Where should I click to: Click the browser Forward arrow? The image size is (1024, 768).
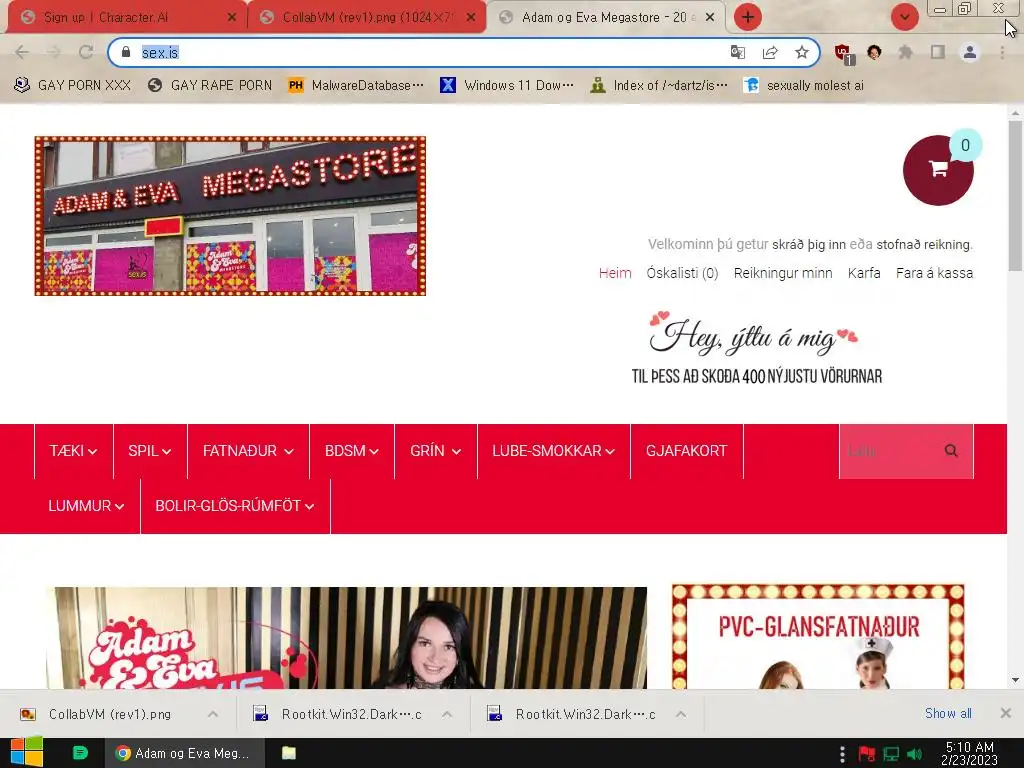tap(54, 52)
